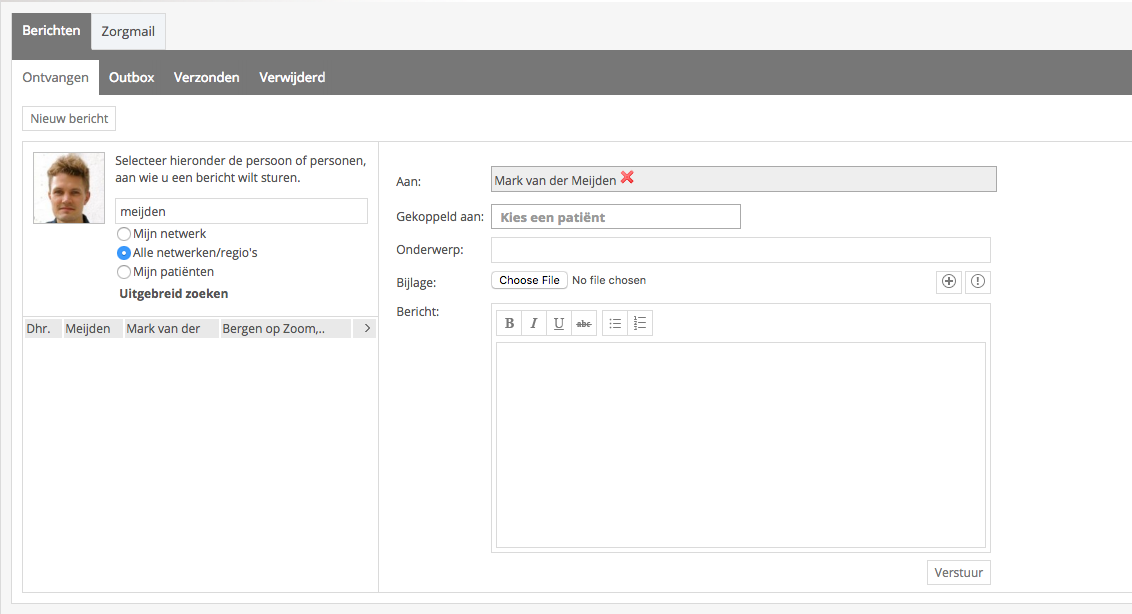Select Alle netwerken/regio's radio option
The height and width of the screenshot is (614, 1132).
[x=124, y=253]
